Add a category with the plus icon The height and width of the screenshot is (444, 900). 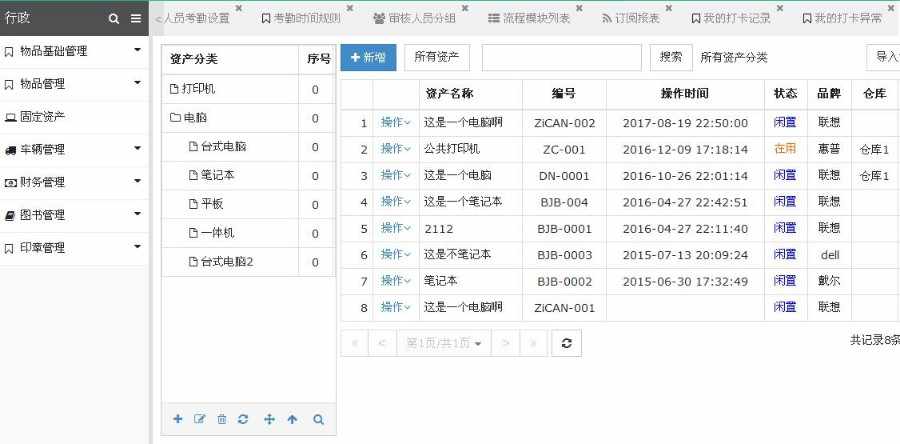click(177, 419)
